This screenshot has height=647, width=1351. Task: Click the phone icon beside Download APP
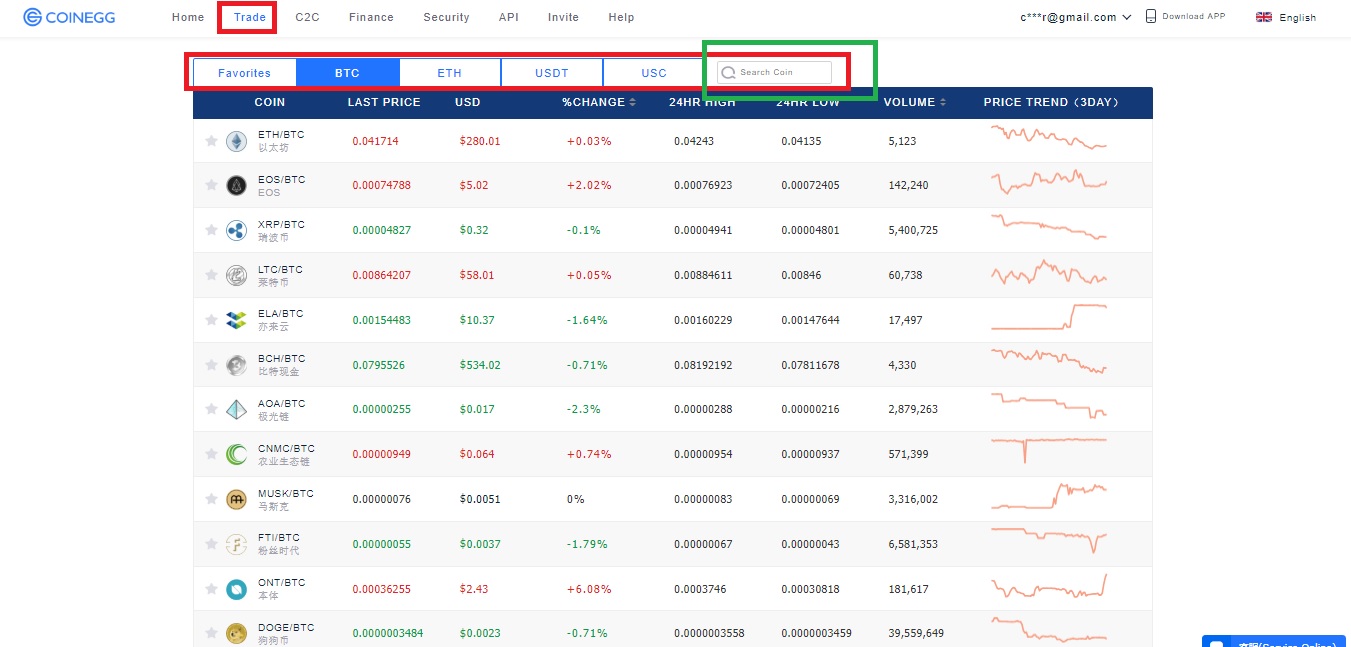tap(1151, 16)
